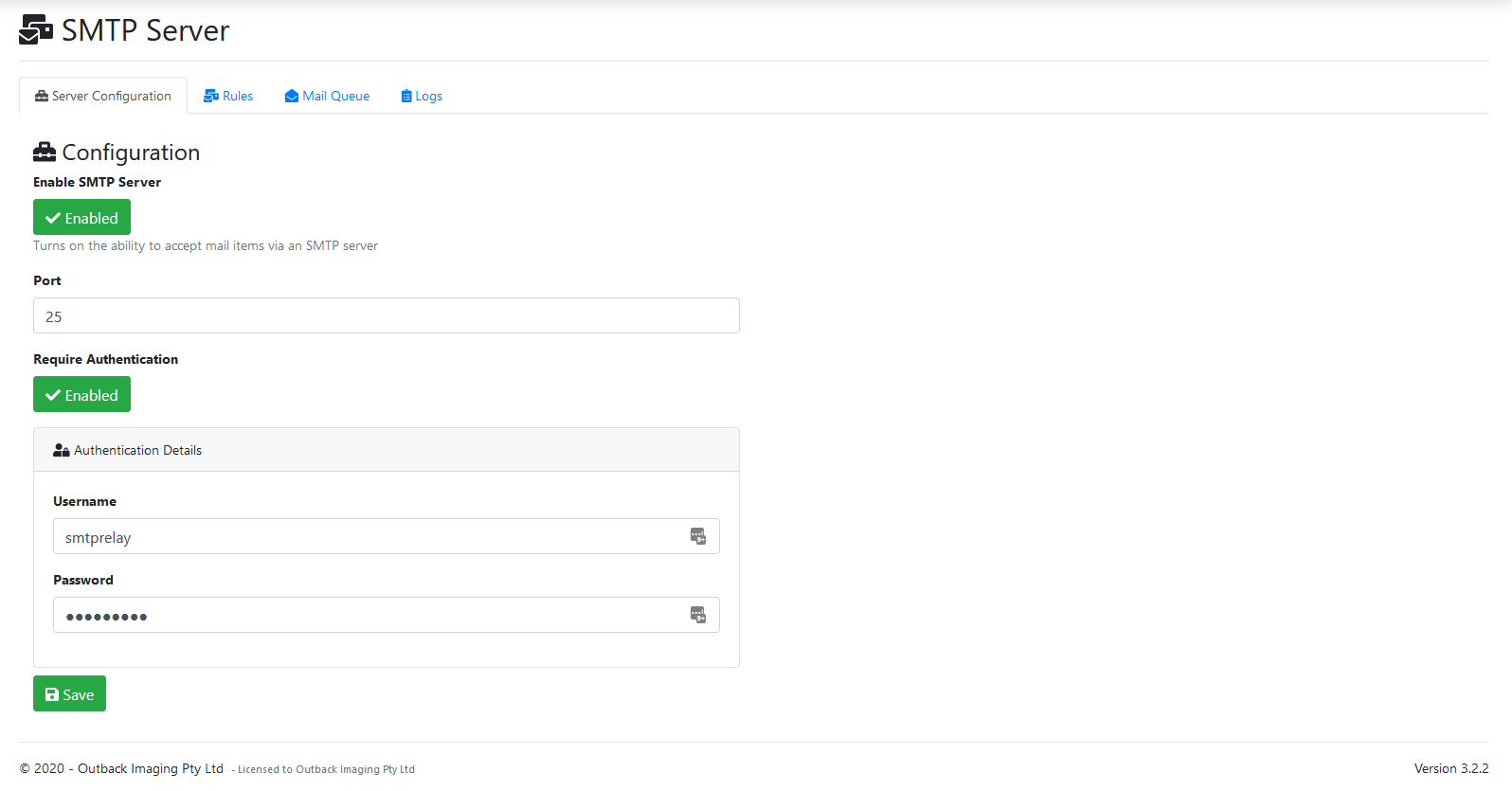Image resolution: width=1512 pixels, height=791 pixels.
Task: Click the Mail Queue envelope icon
Action: (x=292, y=97)
